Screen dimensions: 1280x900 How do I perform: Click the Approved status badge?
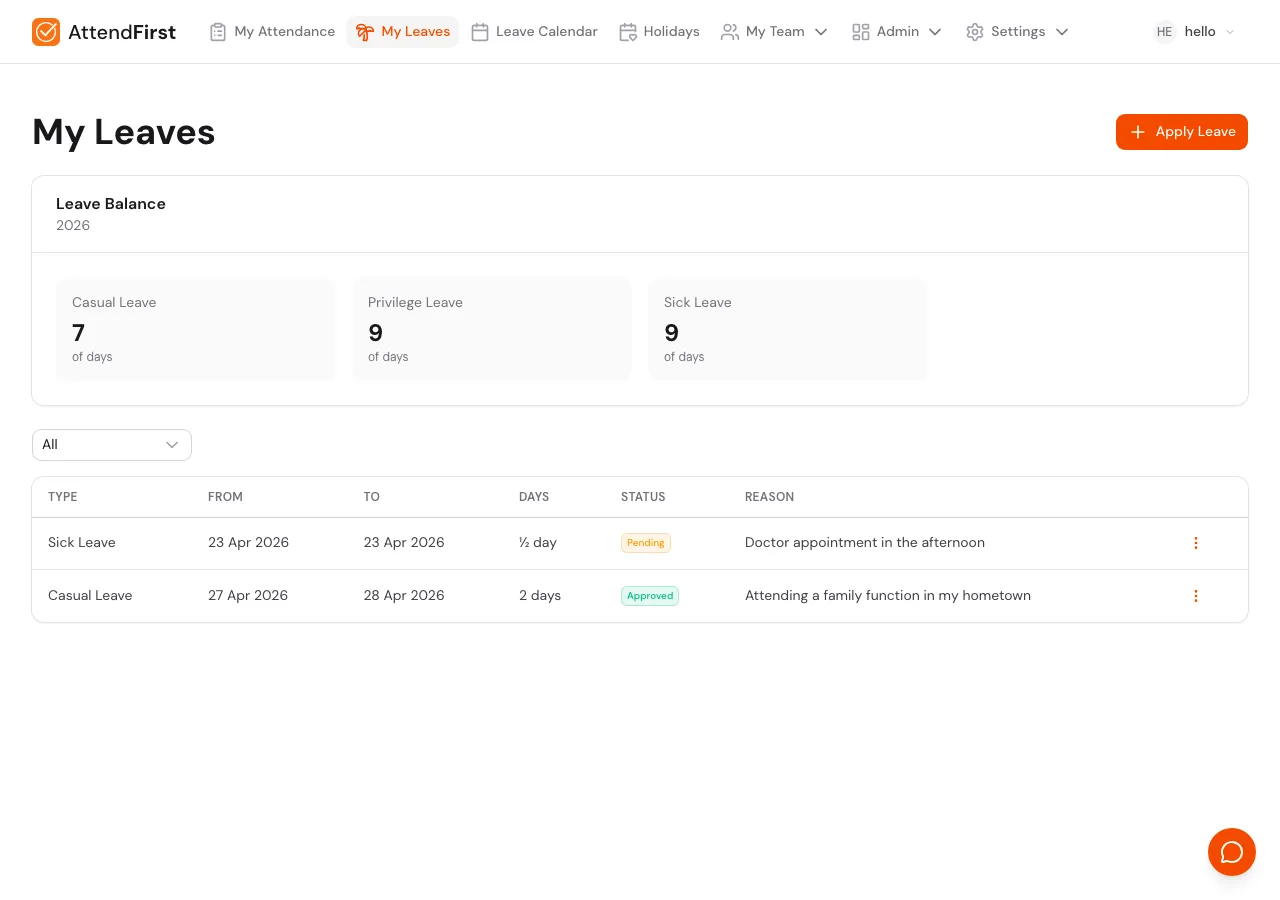click(650, 595)
